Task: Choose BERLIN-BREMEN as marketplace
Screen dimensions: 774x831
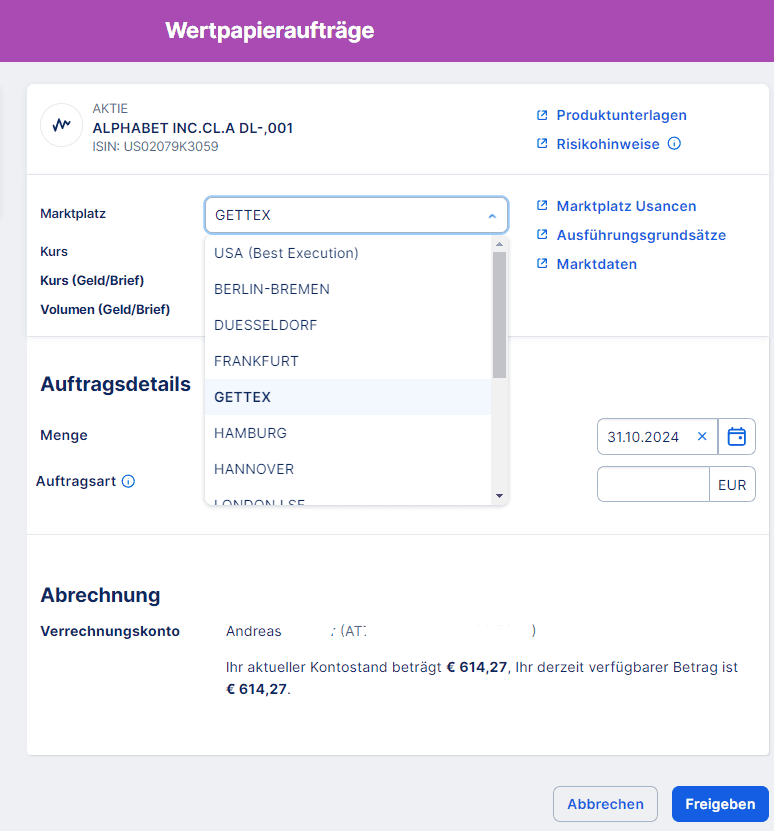Action: 348,289
